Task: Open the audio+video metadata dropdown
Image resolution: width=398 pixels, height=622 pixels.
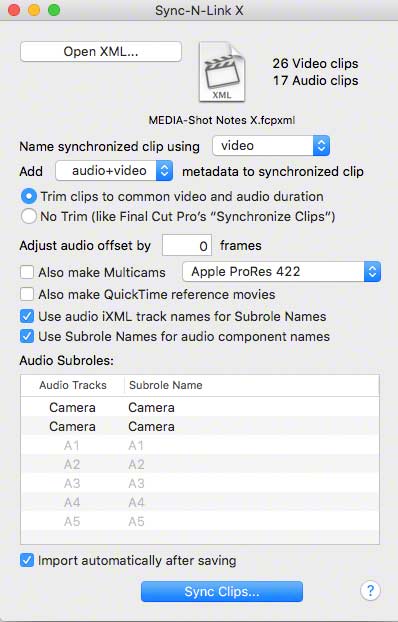Action: [x=114, y=171]
